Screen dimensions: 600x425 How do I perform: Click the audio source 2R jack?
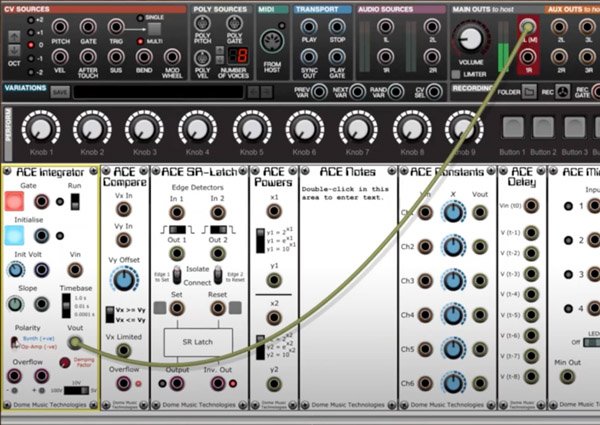coord(432,57)
